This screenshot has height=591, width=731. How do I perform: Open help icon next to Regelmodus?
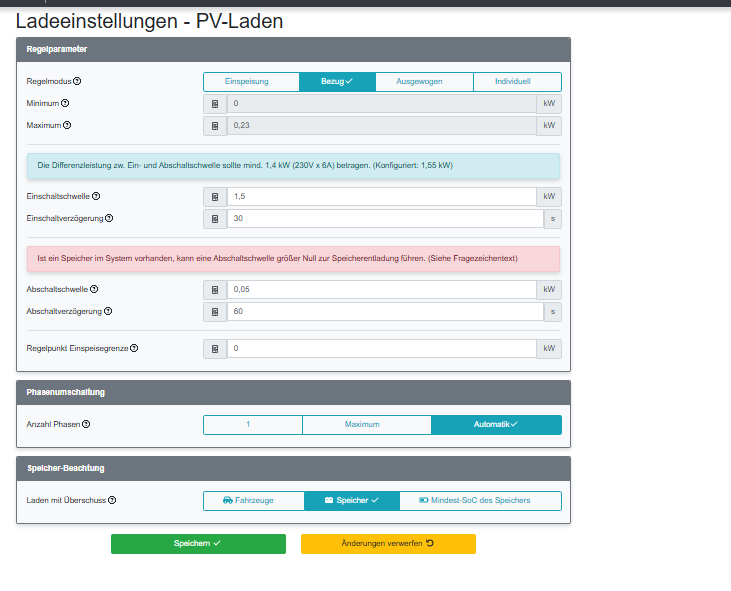point(77,81)
